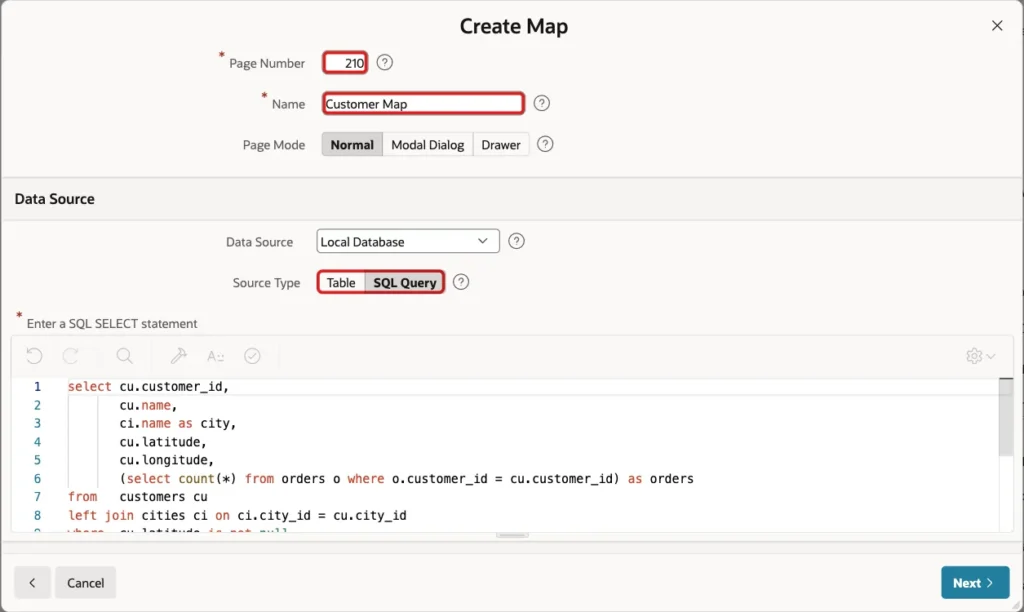Choose Table source type
1024x612 pixels.
(341, 282)
